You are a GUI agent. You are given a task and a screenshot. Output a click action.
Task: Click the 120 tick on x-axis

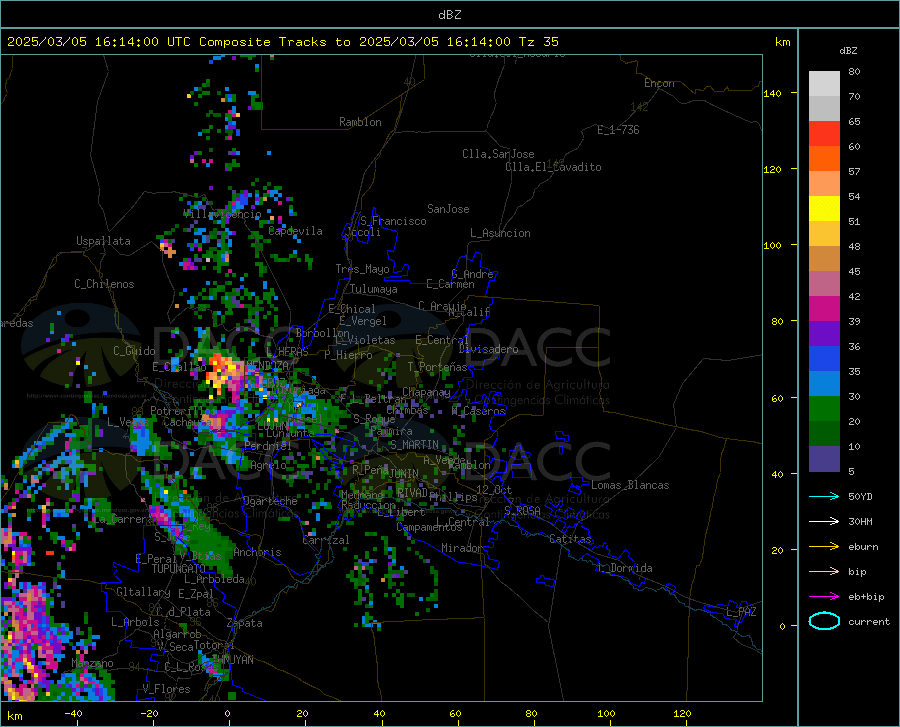point(682,713)
